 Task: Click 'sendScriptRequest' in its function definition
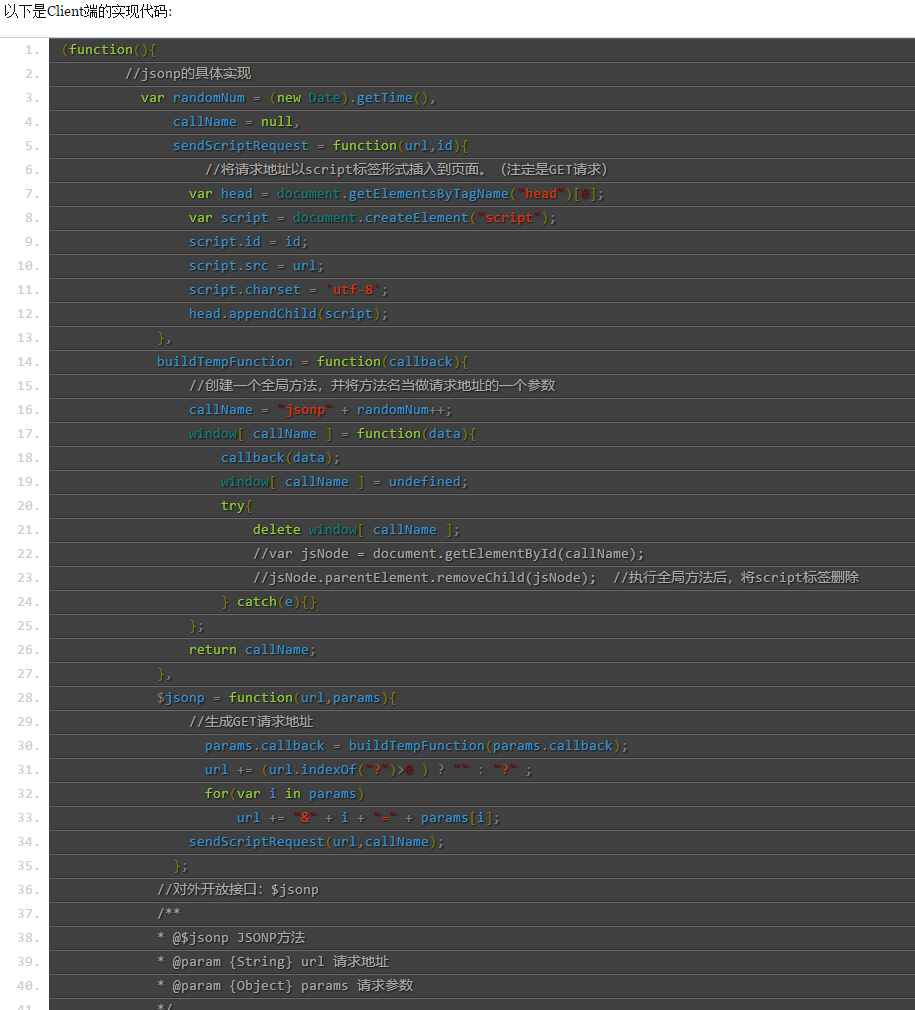click(x=240, y=146)
